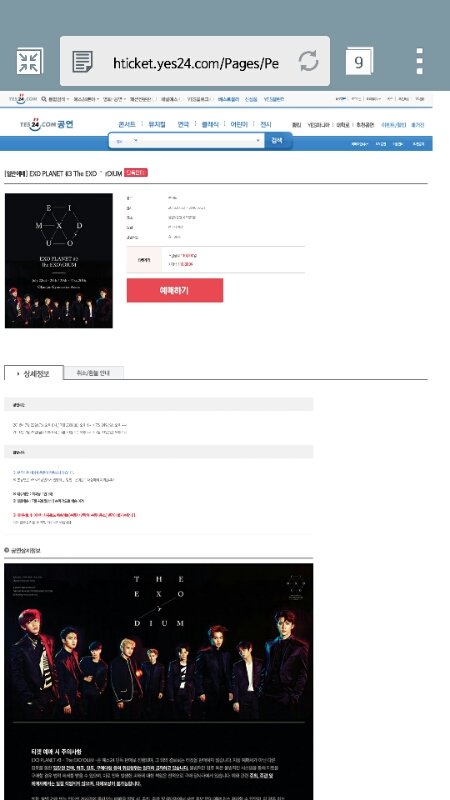Select the 뮤지컬 category menu

tap(157, 124)
